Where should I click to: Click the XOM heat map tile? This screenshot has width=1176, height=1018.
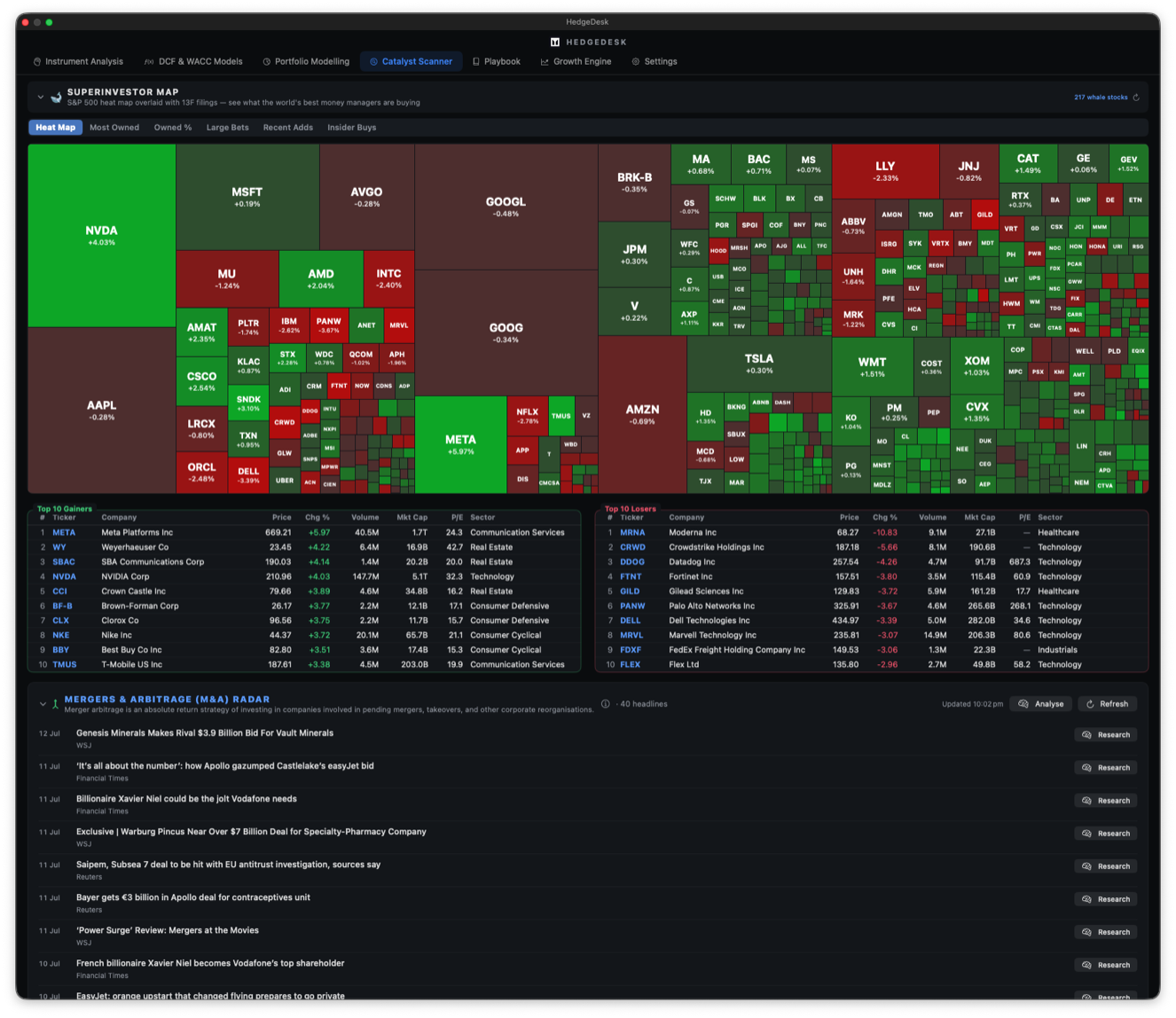coord(976,365)
